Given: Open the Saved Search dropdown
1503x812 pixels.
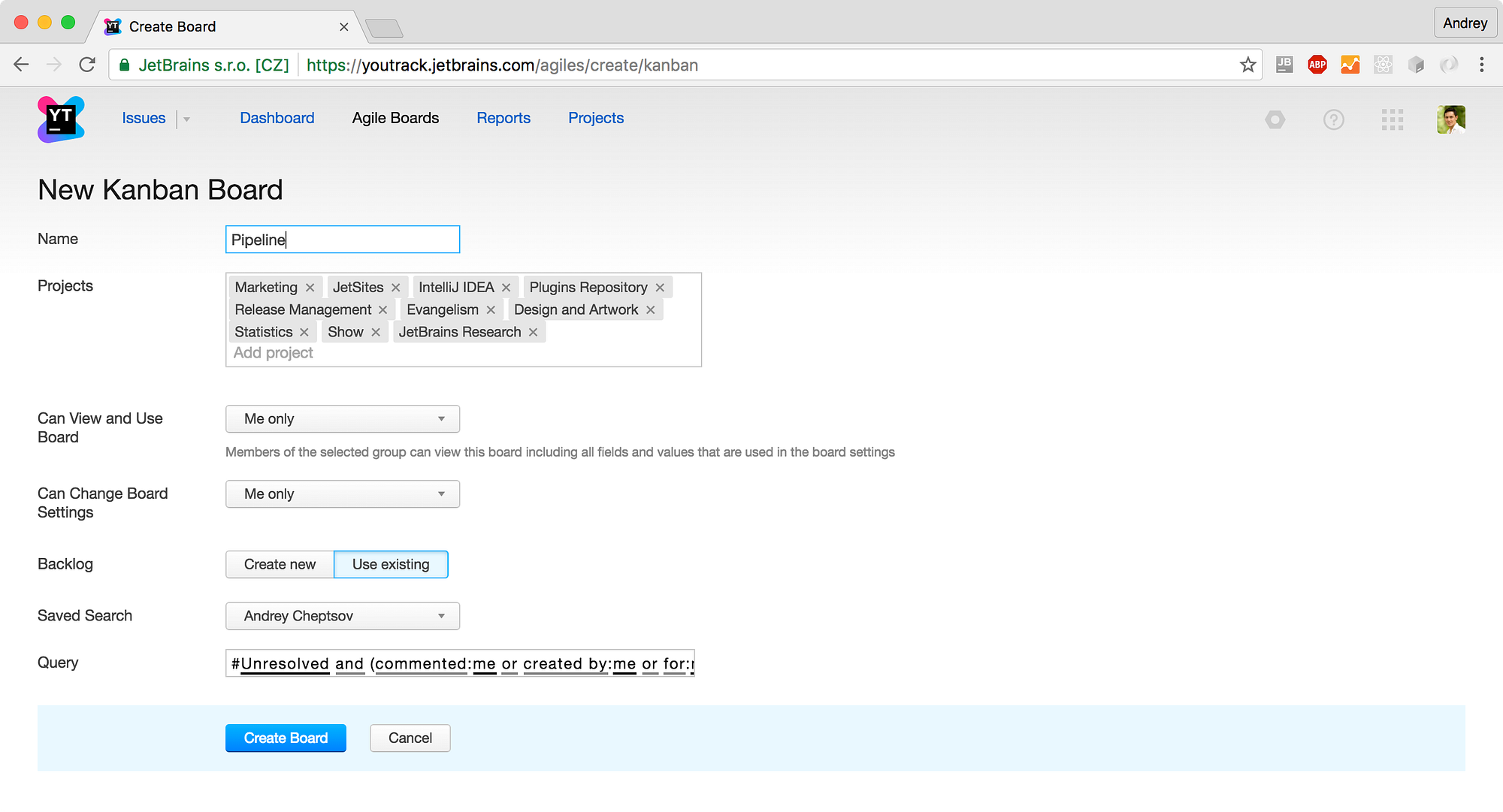Looking at the screenshot, I should click(x=343, y=616).
